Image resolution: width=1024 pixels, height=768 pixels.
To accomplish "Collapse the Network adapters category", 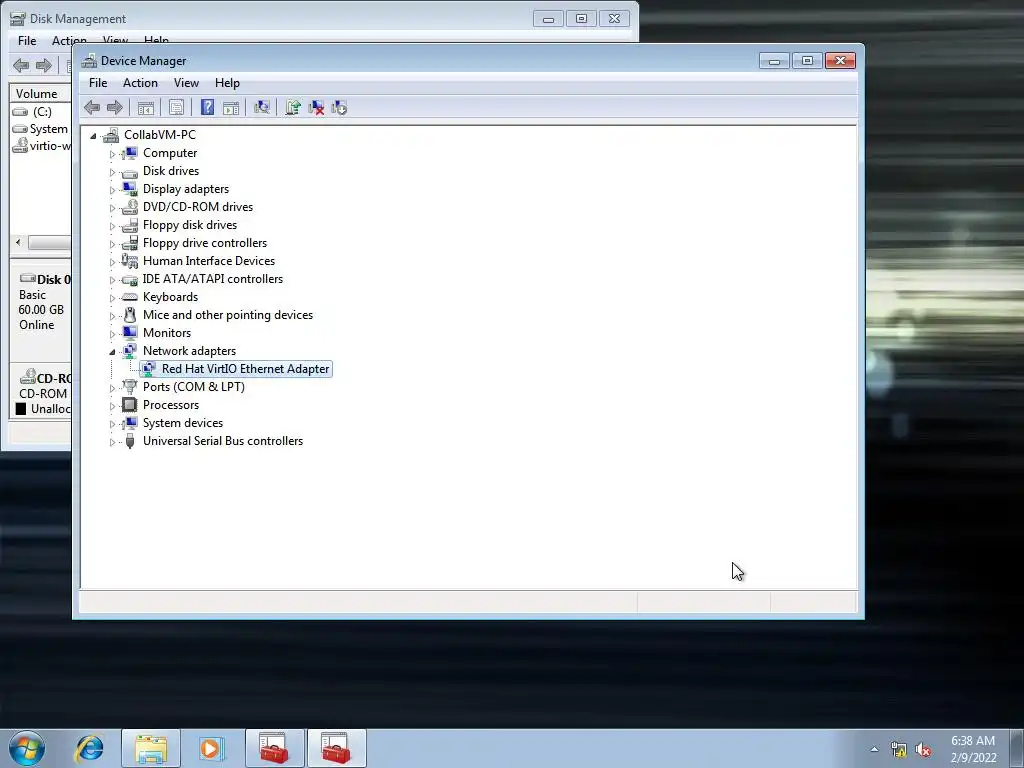I will click(112, 352).
